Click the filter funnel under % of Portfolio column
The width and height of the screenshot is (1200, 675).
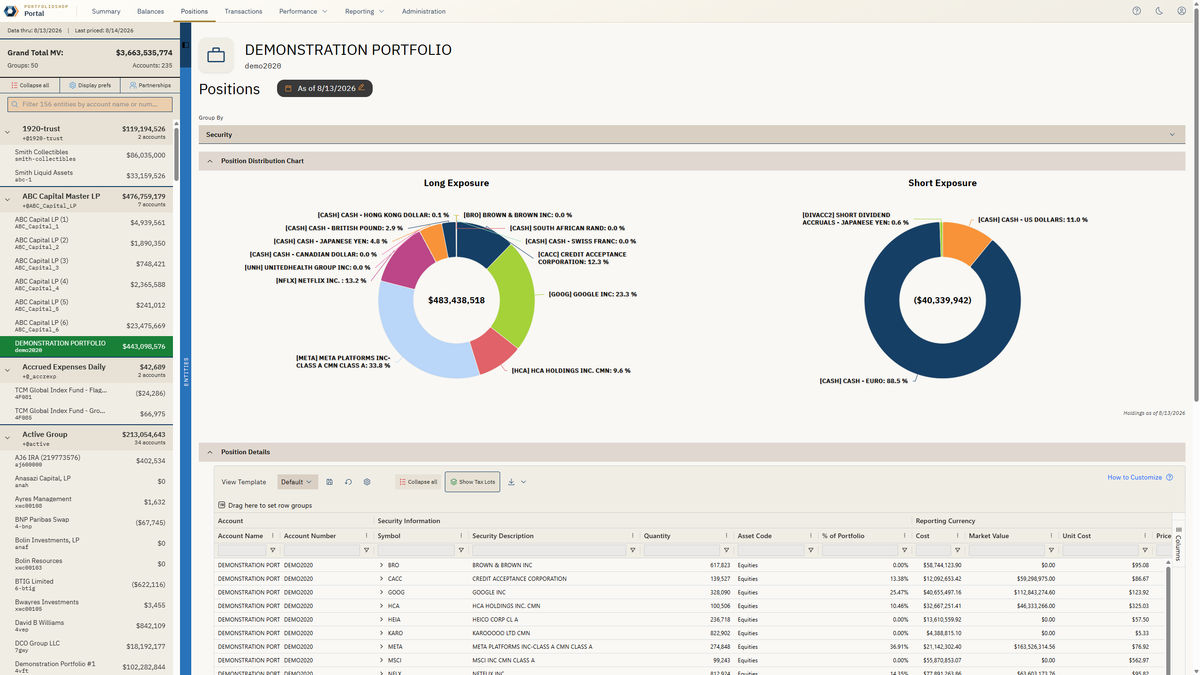904,550
